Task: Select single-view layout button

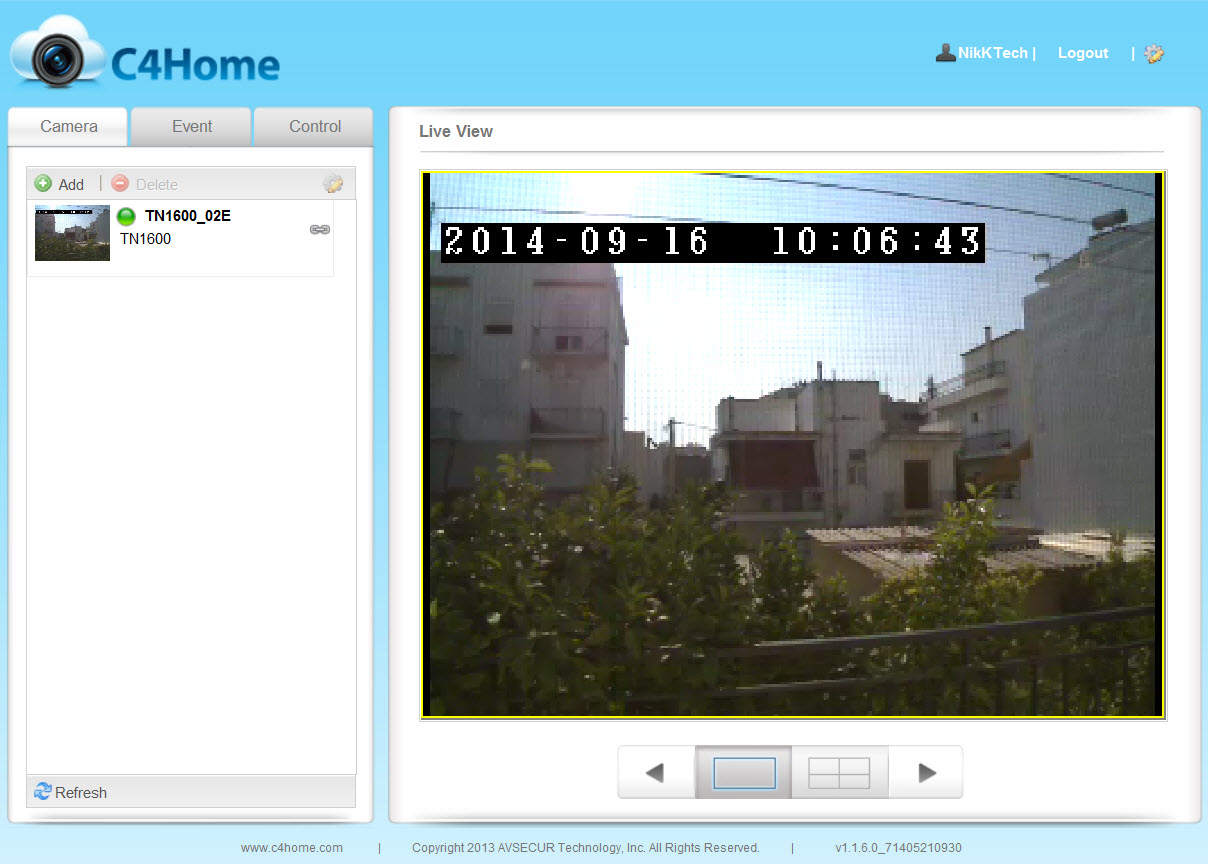Action: click(744, 772)
